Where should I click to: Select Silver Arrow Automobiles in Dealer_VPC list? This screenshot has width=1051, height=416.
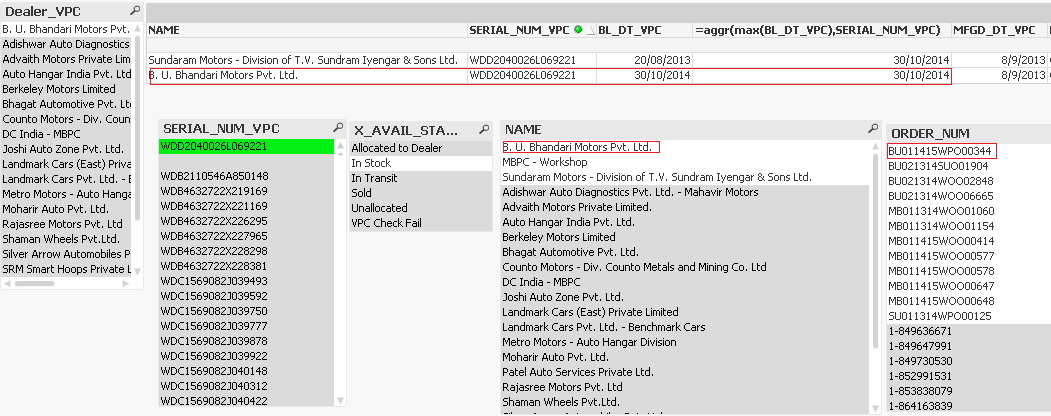(66, 254)
